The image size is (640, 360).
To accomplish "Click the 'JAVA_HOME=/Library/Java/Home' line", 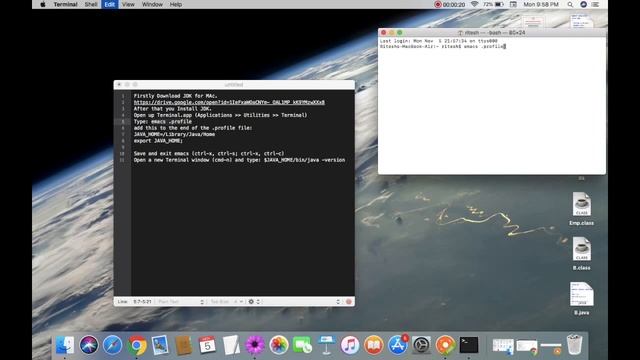I will pyautogui.click(x=174, y=134).
